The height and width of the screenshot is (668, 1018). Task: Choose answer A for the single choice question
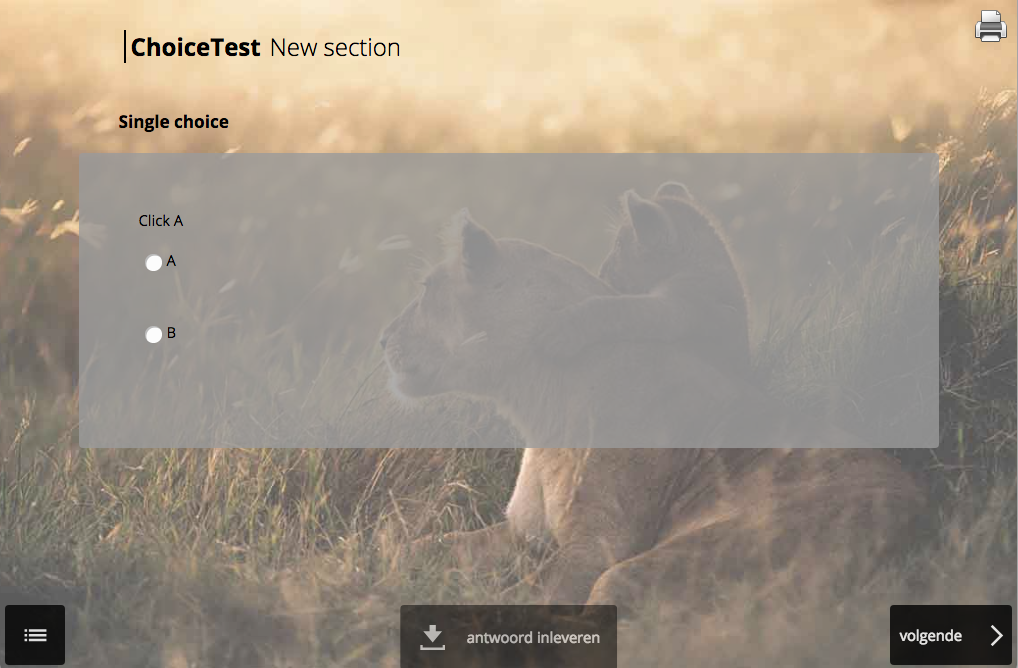153,262
